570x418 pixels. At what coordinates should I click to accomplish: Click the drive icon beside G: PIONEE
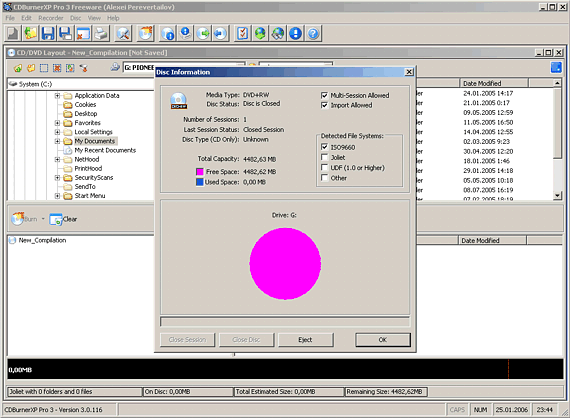(115, 67)
